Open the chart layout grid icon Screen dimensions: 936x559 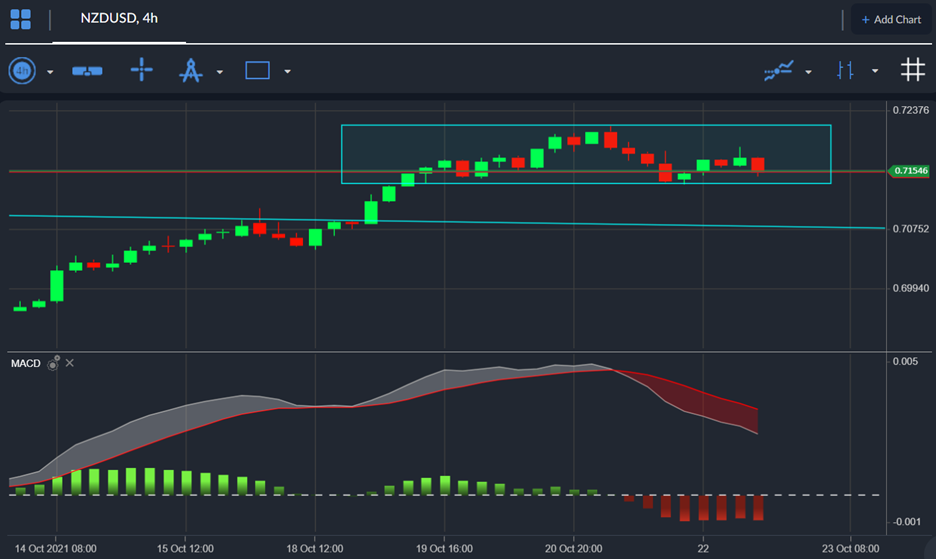pyautogui.click(x=20, y=19)
